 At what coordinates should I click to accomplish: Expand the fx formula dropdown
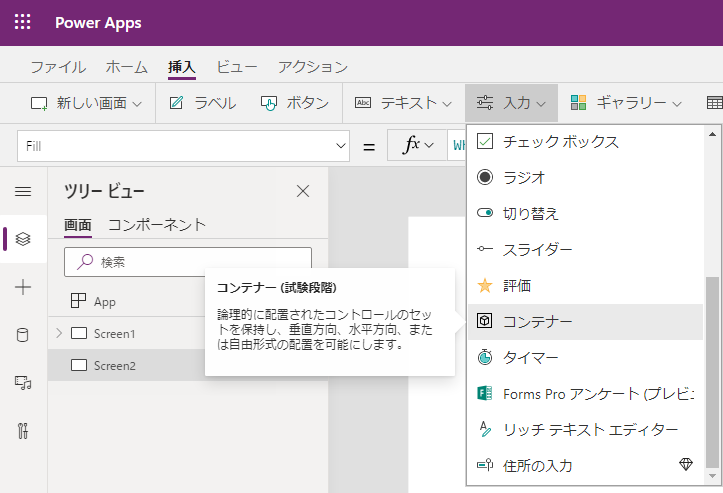coord(417,146)
